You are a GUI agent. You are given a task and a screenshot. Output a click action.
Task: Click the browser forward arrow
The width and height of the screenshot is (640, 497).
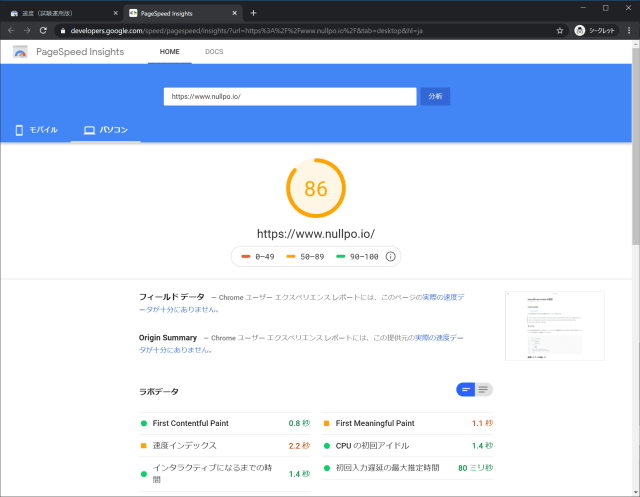(27, 31)
